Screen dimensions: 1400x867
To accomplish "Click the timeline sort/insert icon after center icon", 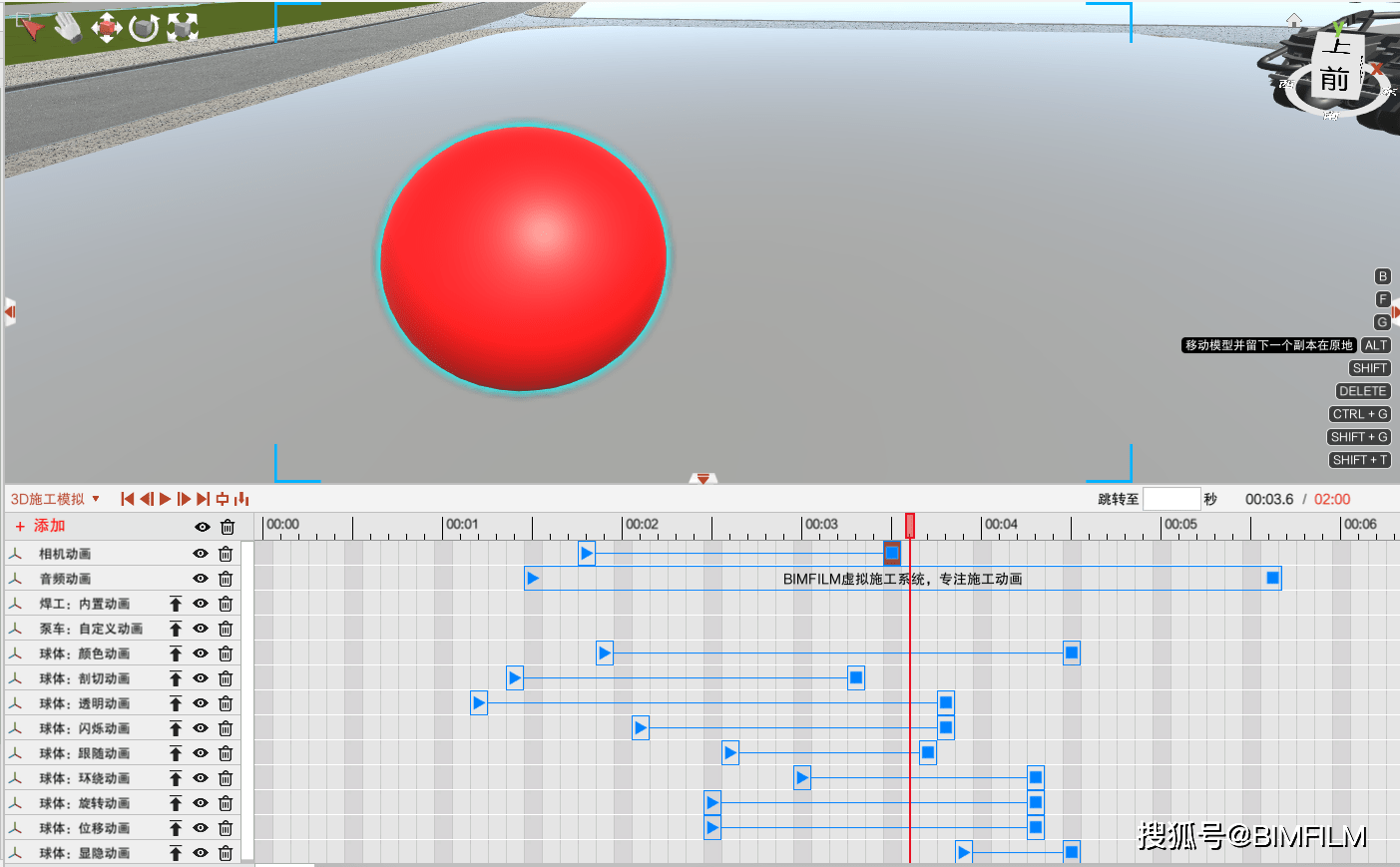I will click(x=241, y=499).
